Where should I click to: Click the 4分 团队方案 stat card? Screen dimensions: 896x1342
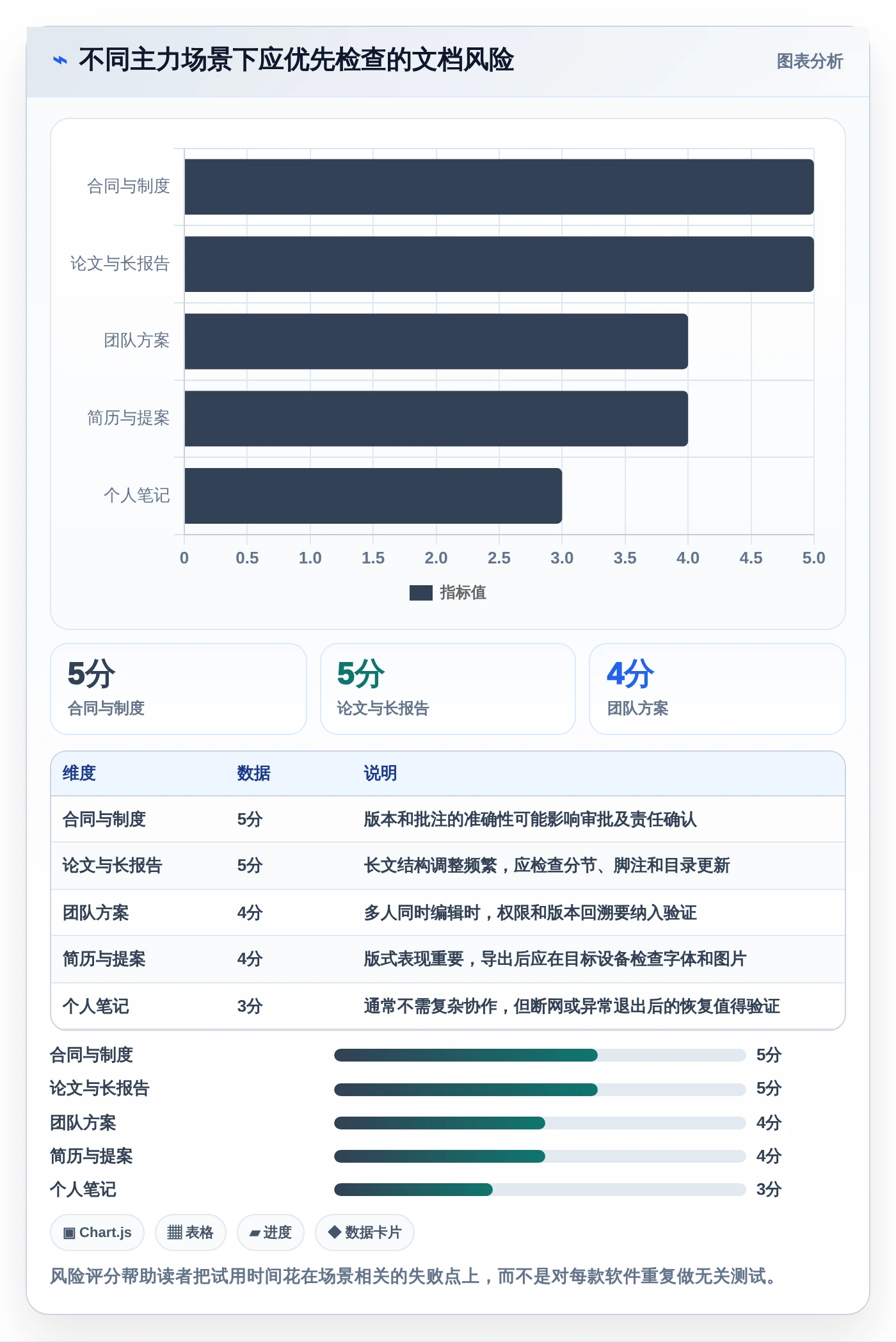(x=717, y=689)
